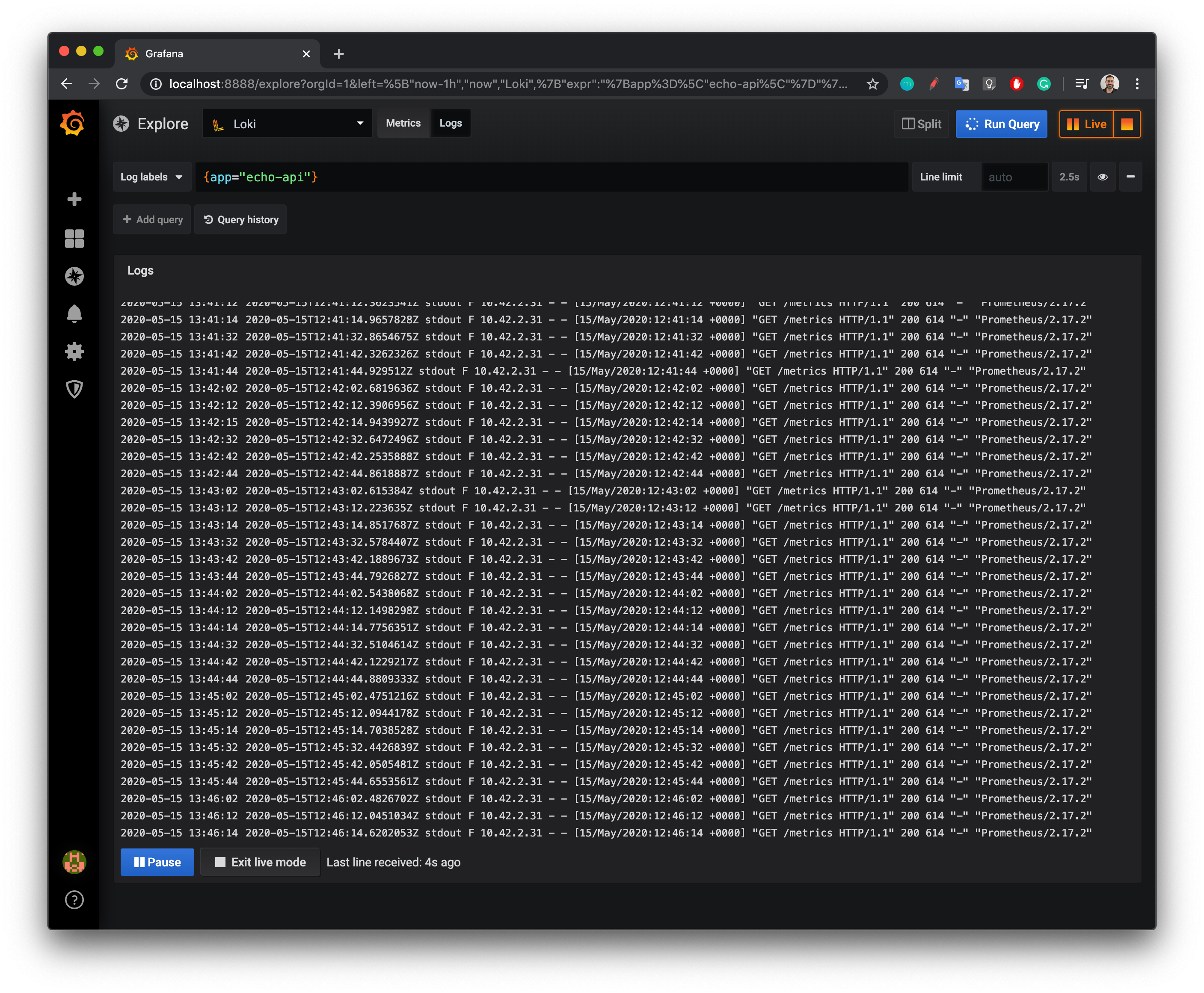Open the Dashboards grid icon
The image size is (1204, 993).
(74, 238)
